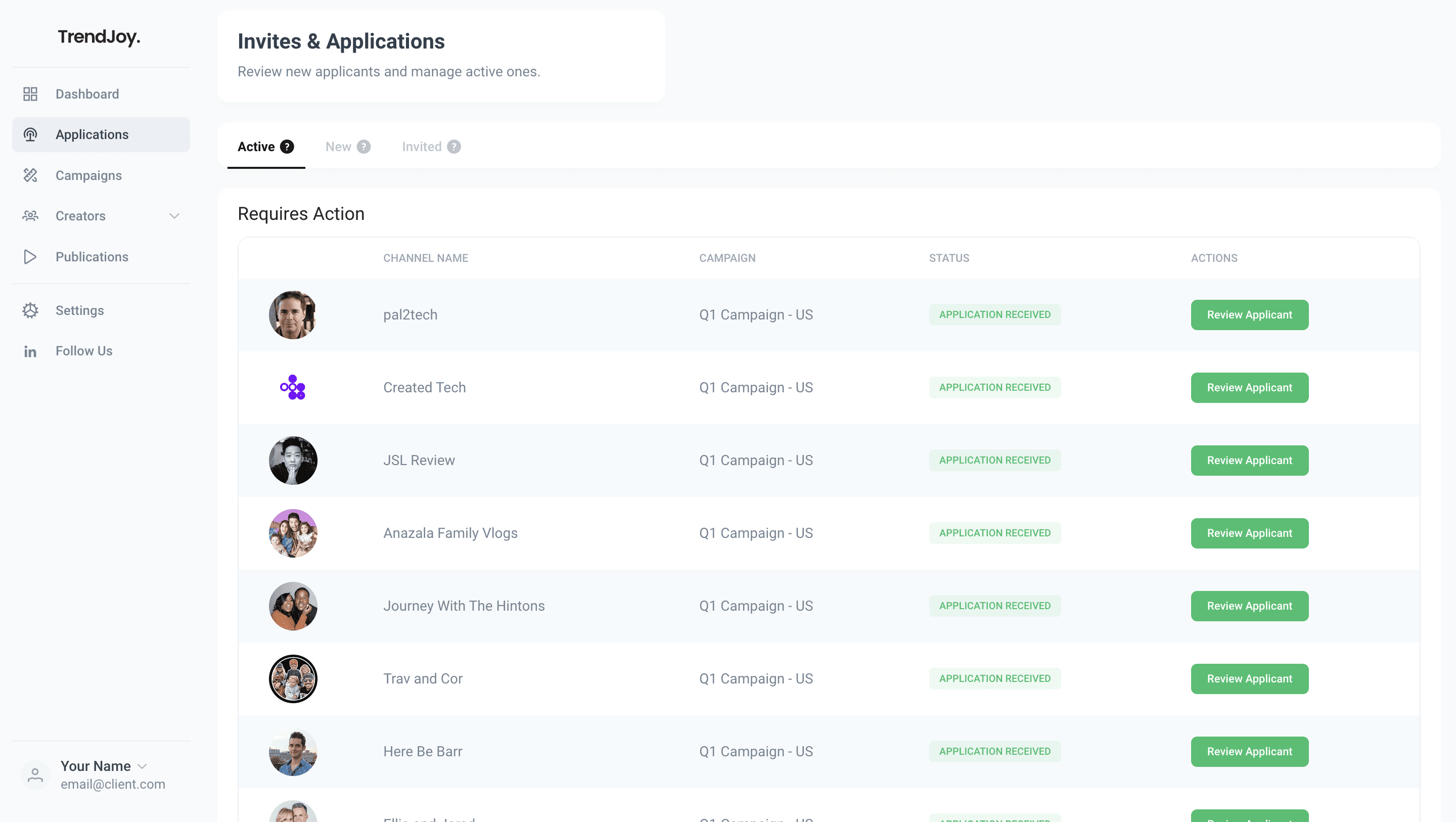Screen dimensions: 1456x822
Task: Click the Journey With The Hintons name
Action: pyautogui.click(x=464, y=606)
